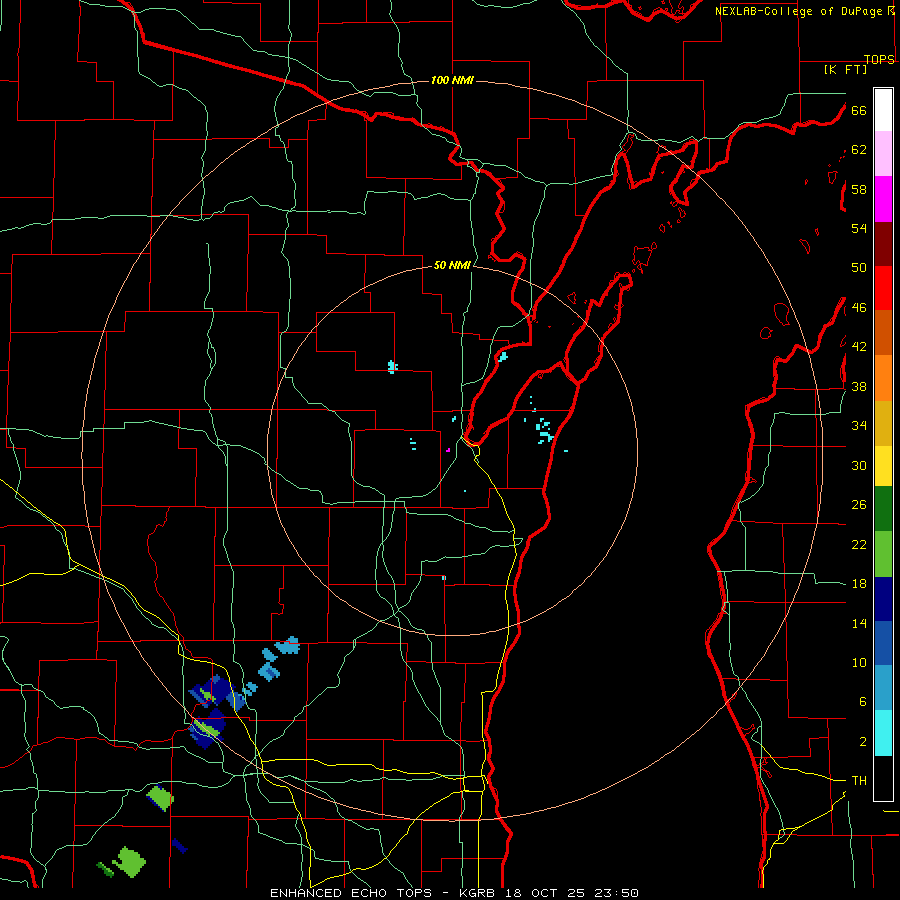The width and height of the screenshot is (900, 900).
Task: Click the cyan 2-6 kft legend swatch
Action: 883,733
